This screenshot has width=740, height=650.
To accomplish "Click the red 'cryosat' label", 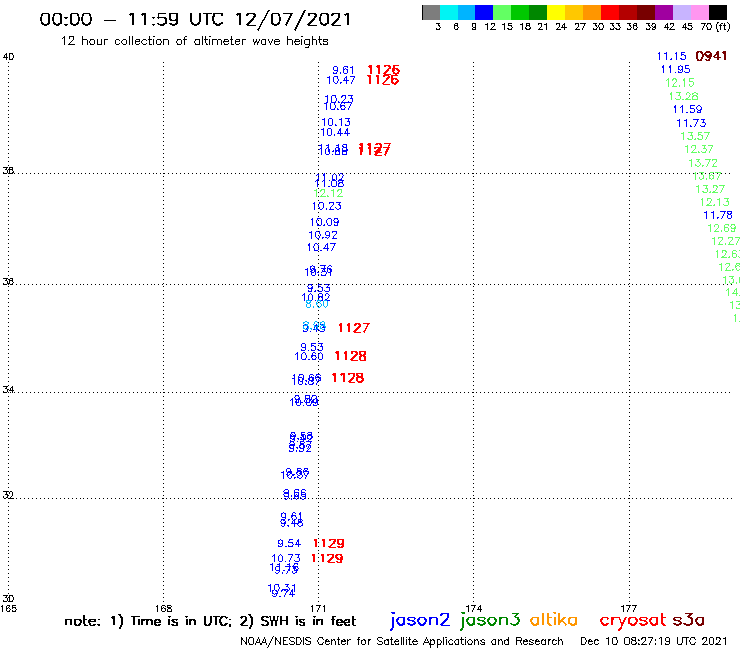I will pos(632,620).
